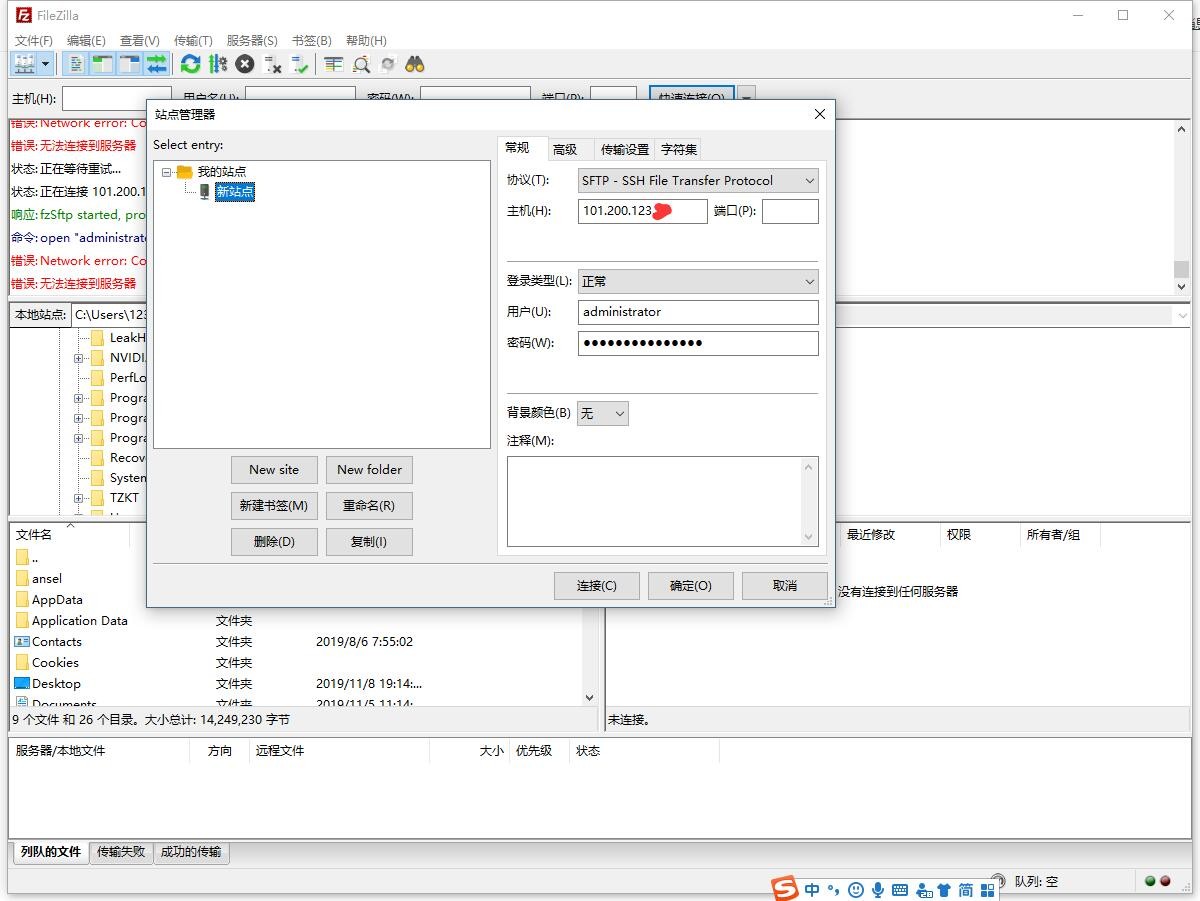The height and width of the screenshot is (901, 1200).
Task: Click the Sogou microphone voice input icon
Action: click(x=878, y=890)
